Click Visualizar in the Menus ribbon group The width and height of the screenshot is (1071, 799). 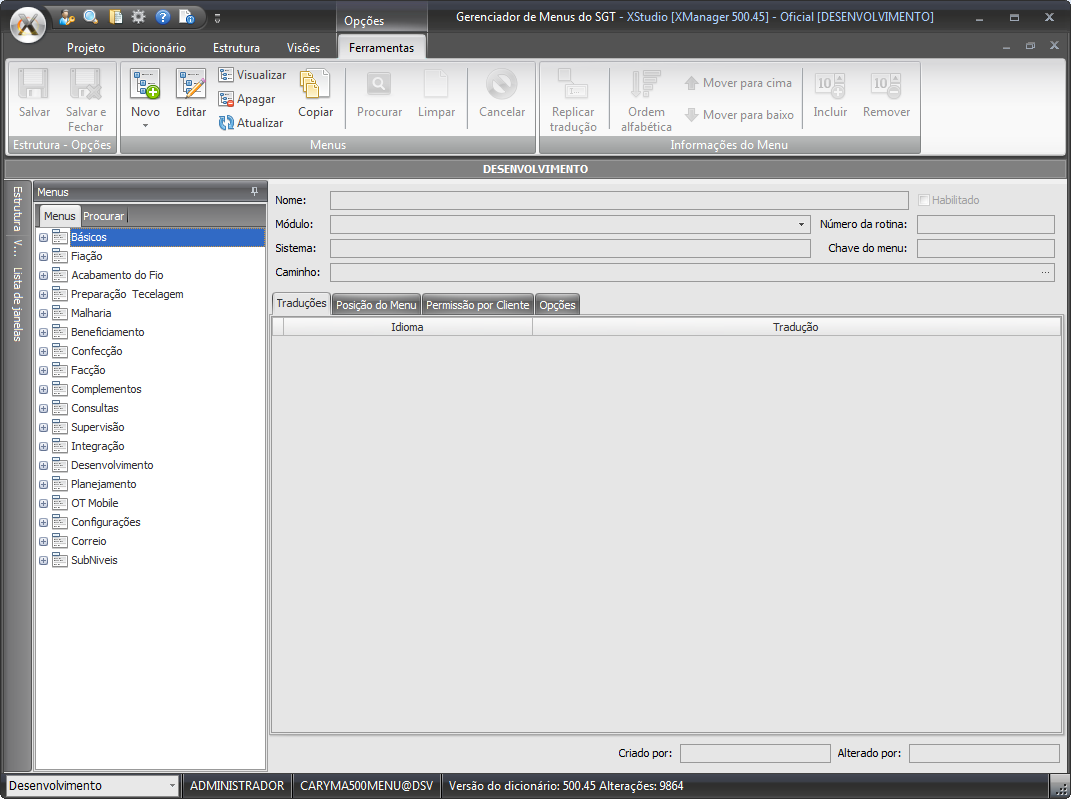coord(253,75)
